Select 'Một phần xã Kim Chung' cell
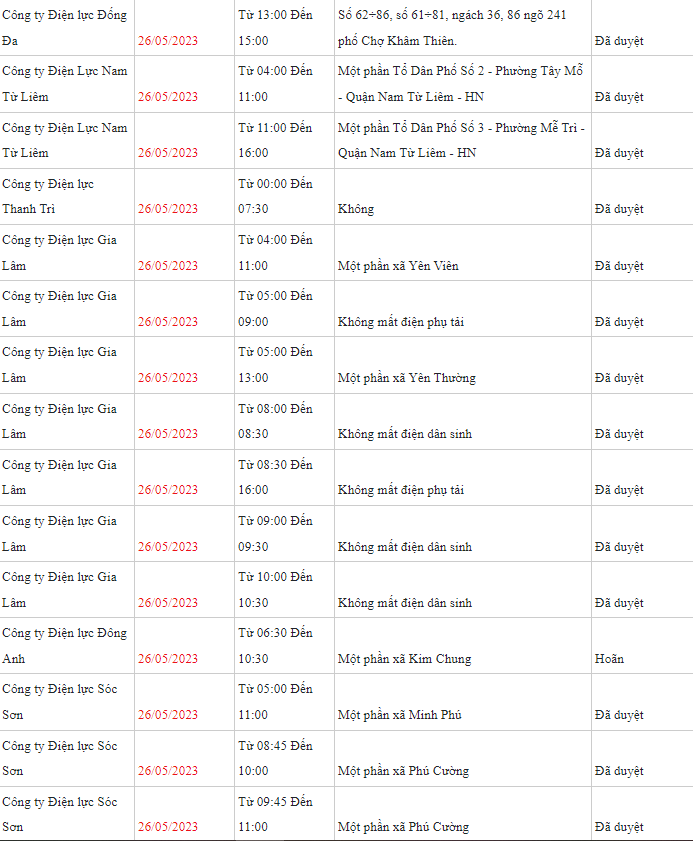Screen dimensions: 693x841 (x=463, y=646)
